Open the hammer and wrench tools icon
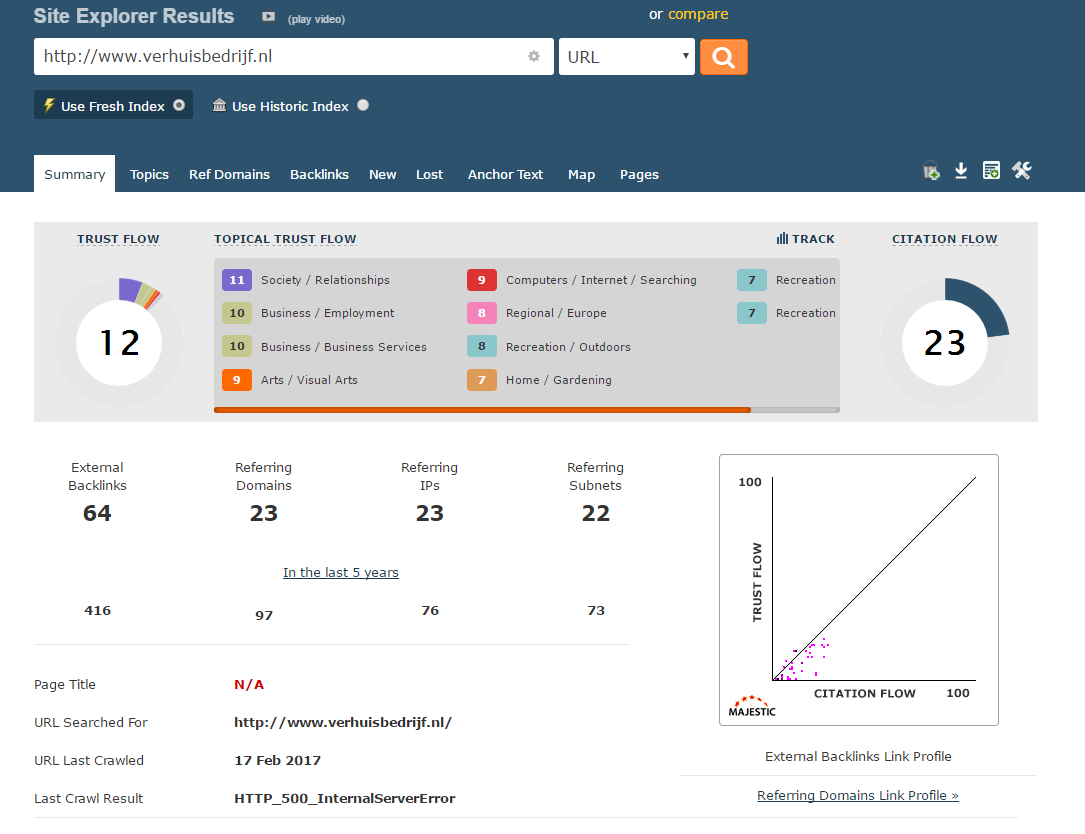 click(x=1021, y=171)
